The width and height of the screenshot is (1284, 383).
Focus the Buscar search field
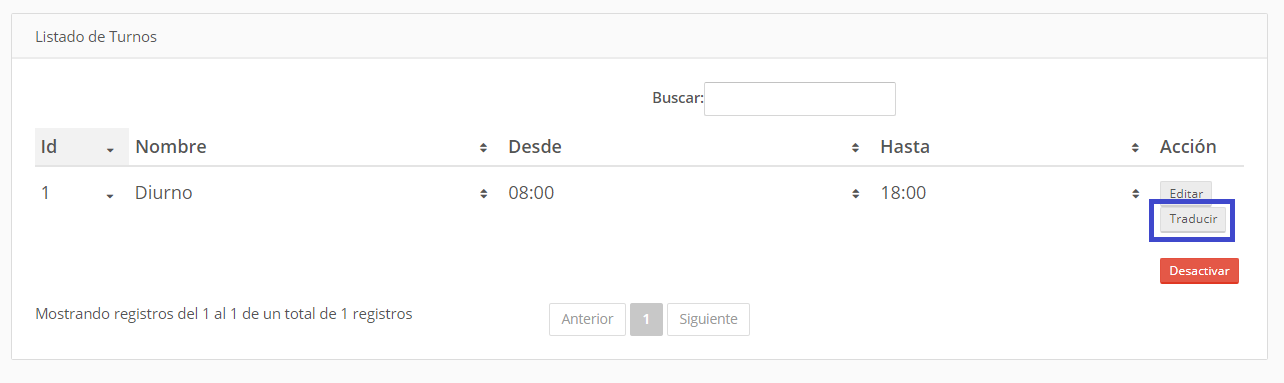coord(799,99)
